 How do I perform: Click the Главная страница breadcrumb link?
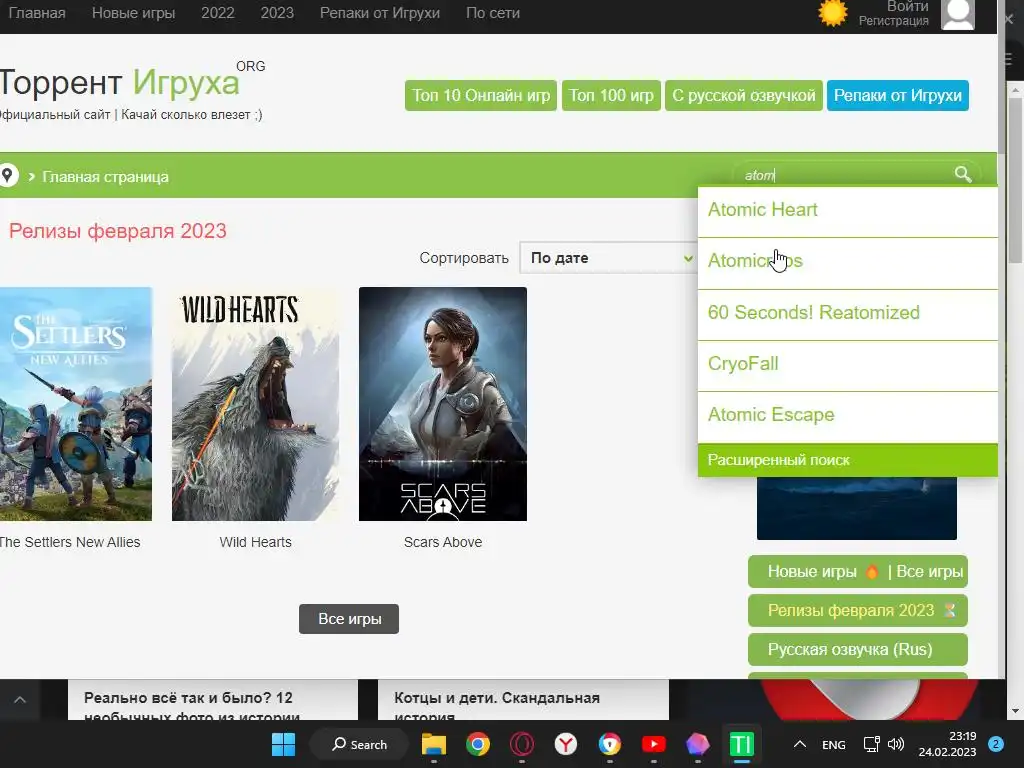pyautogui.click(x=105, y=177)
